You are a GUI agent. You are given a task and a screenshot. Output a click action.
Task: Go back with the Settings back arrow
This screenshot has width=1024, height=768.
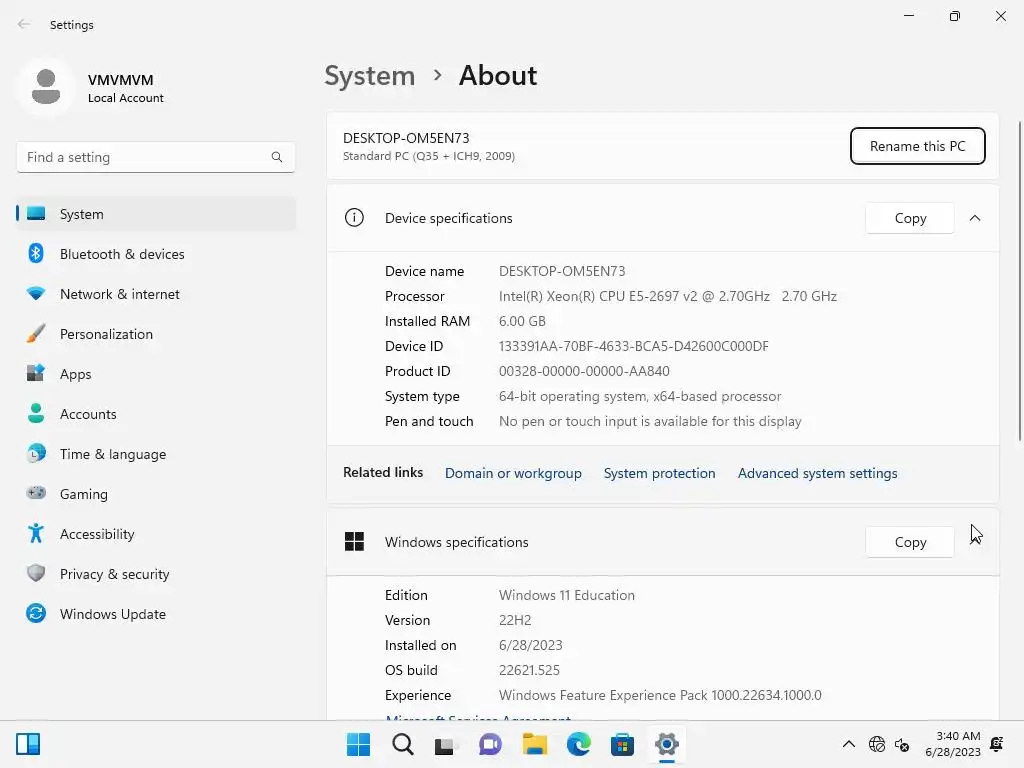tap(24, 24)
